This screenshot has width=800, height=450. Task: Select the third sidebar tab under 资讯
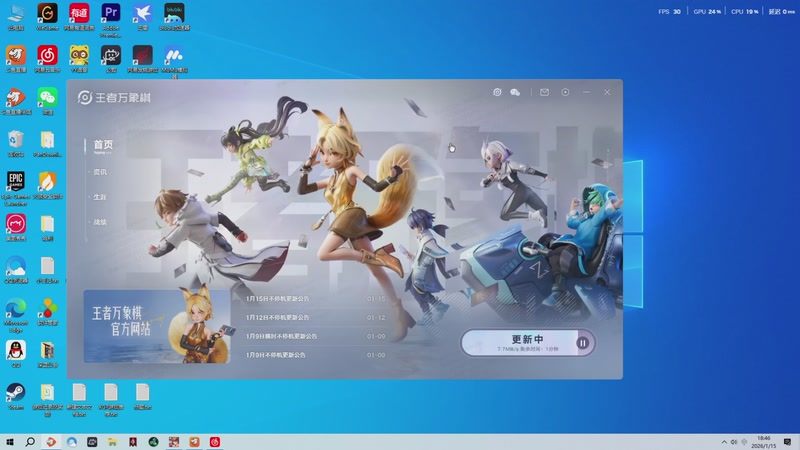click(100, 197)
